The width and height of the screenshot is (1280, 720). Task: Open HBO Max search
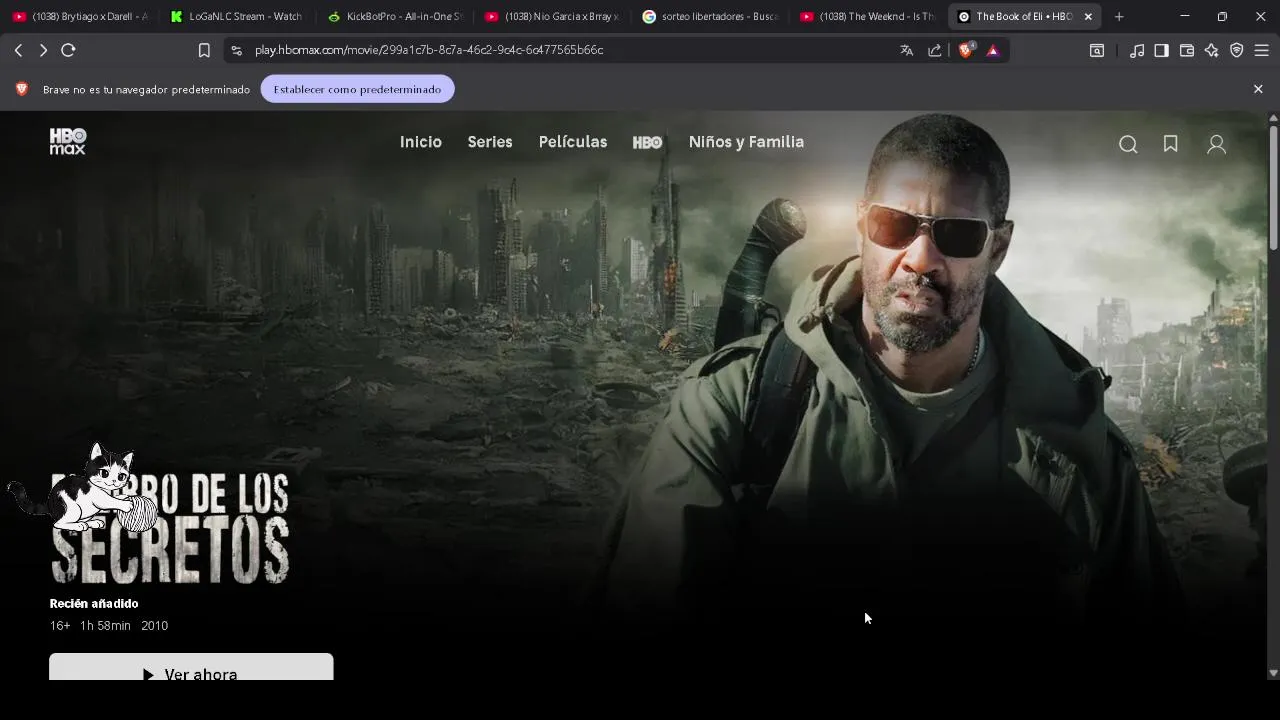coord(1128,144)
